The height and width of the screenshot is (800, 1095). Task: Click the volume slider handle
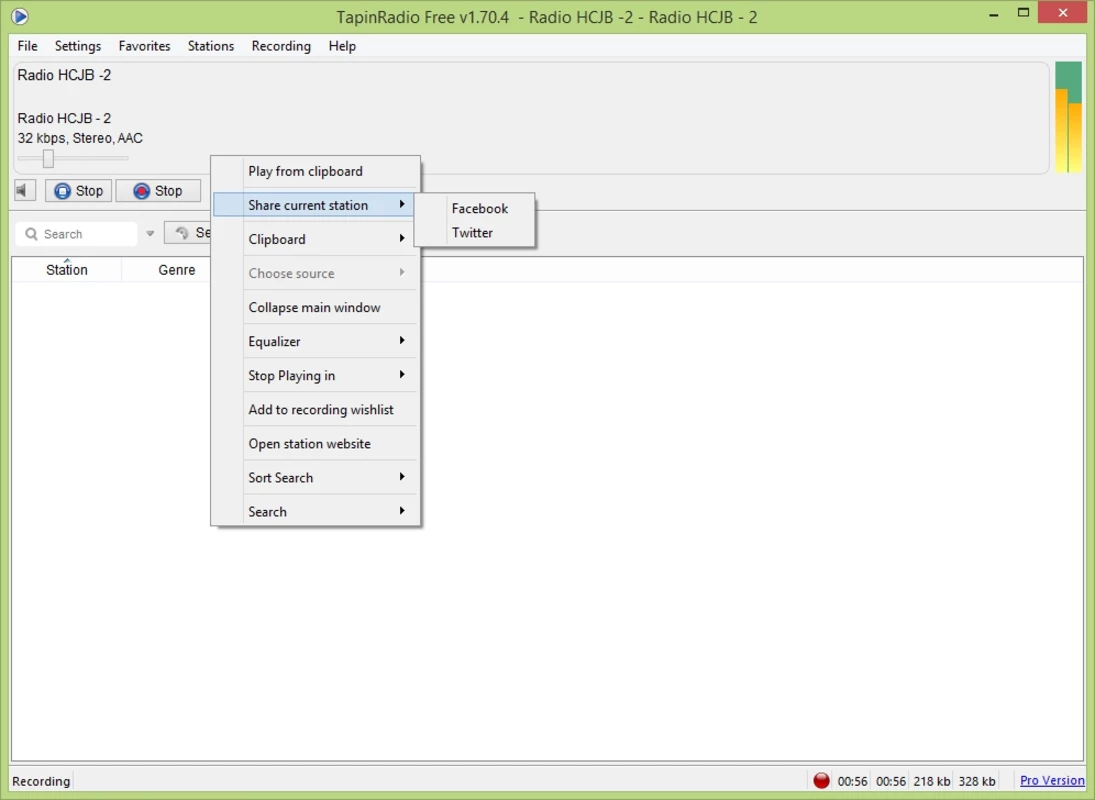point(48,159)
